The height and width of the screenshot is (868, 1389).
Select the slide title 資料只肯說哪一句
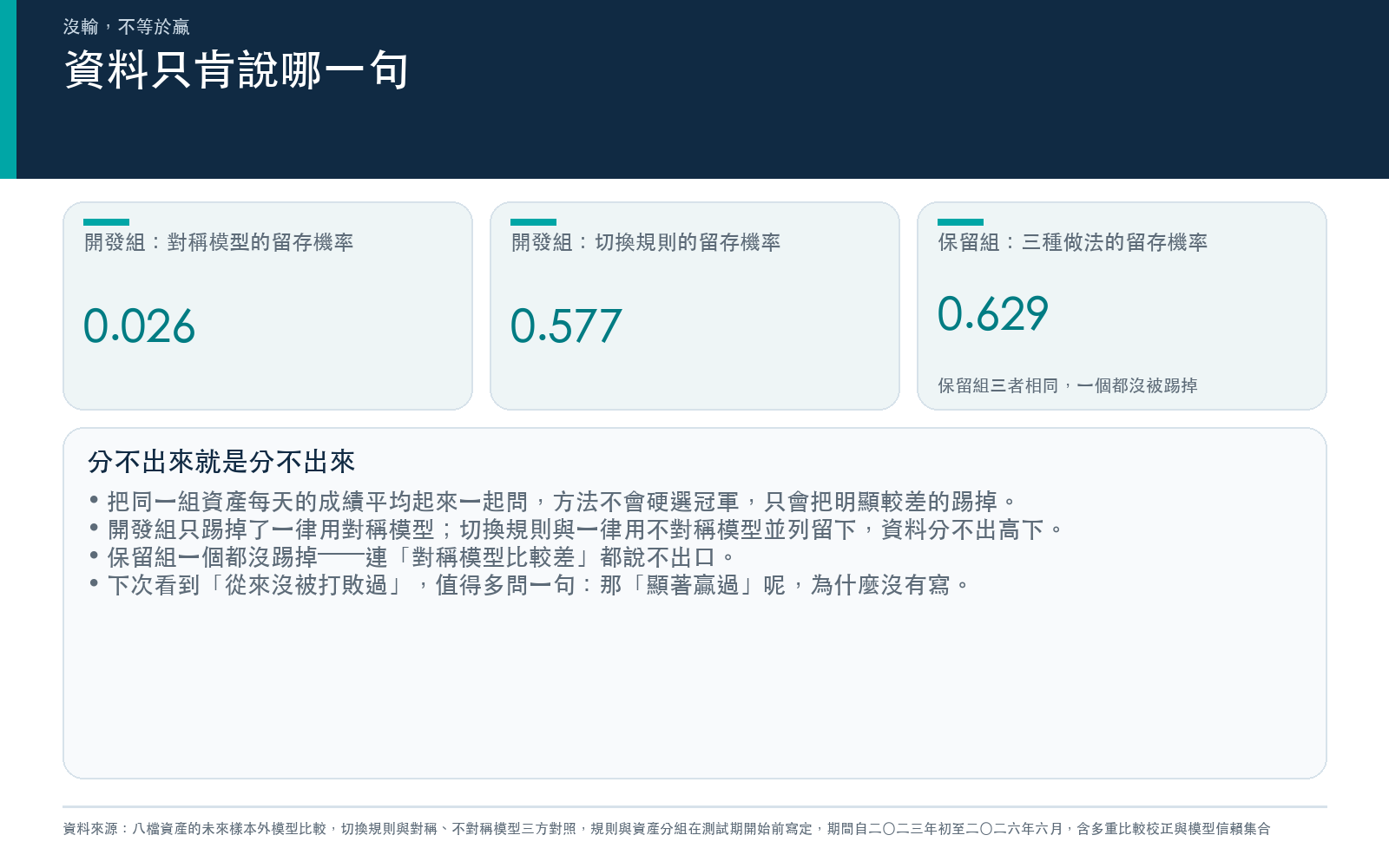point(237,70)
